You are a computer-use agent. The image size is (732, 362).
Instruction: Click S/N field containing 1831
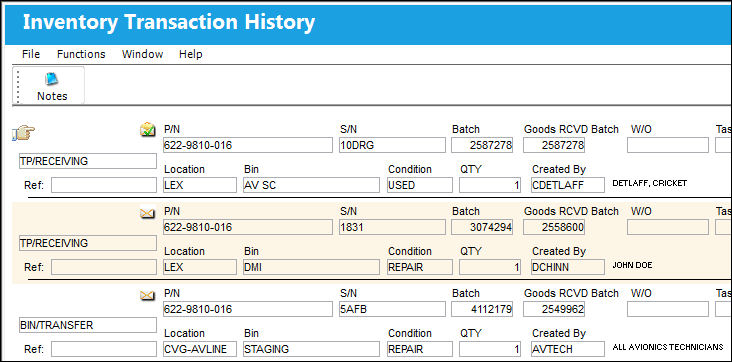pos(393,227)
